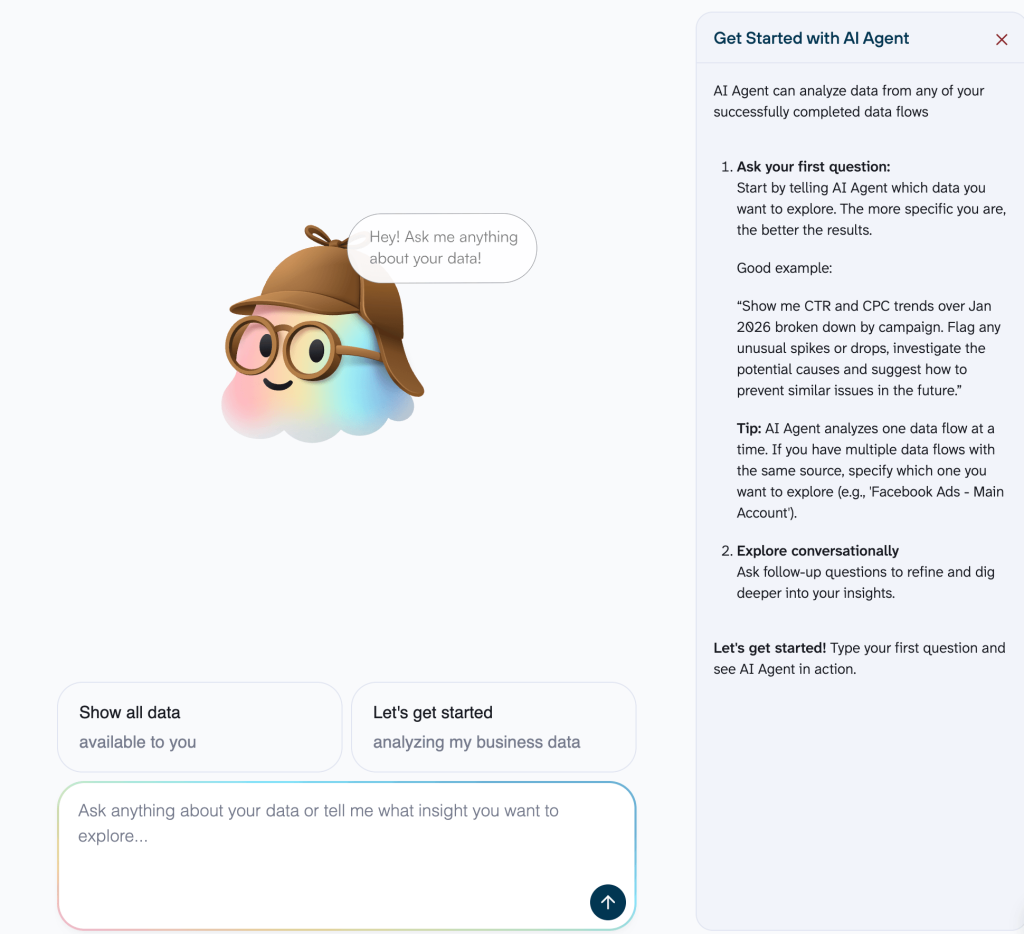
Task: Select the "Show all data" suggestion card
Action: (x=199, y=727)
